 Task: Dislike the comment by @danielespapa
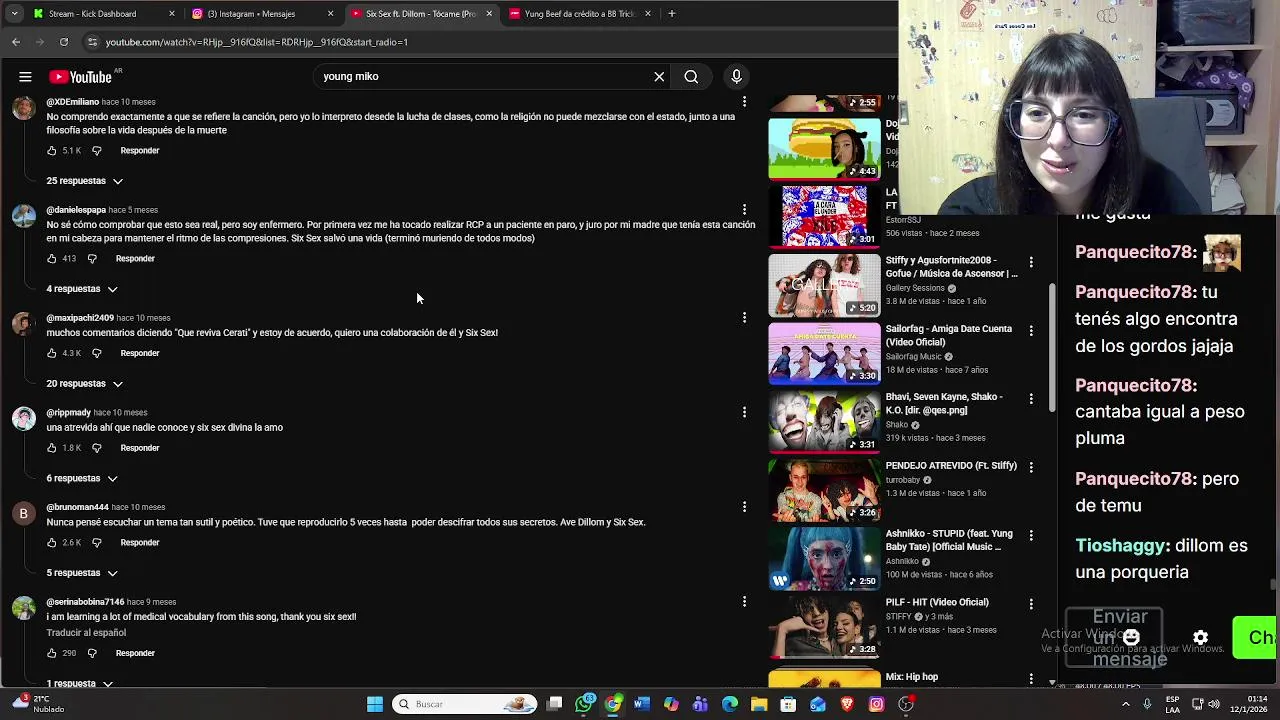(x=92, y=259)
